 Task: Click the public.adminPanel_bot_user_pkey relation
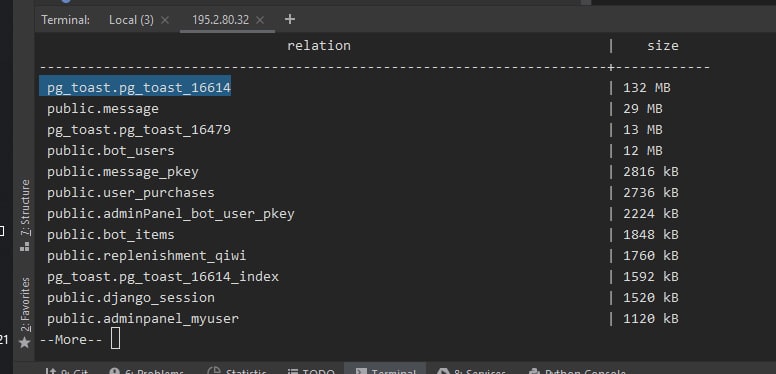tap(171, 214)
